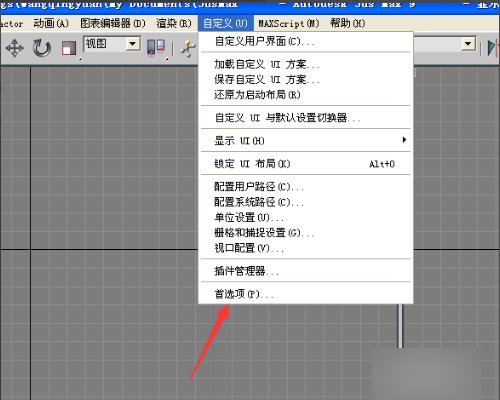Close the 自定义(U) menu header
This screenshot has height=400, width=500.
(226, 23)
